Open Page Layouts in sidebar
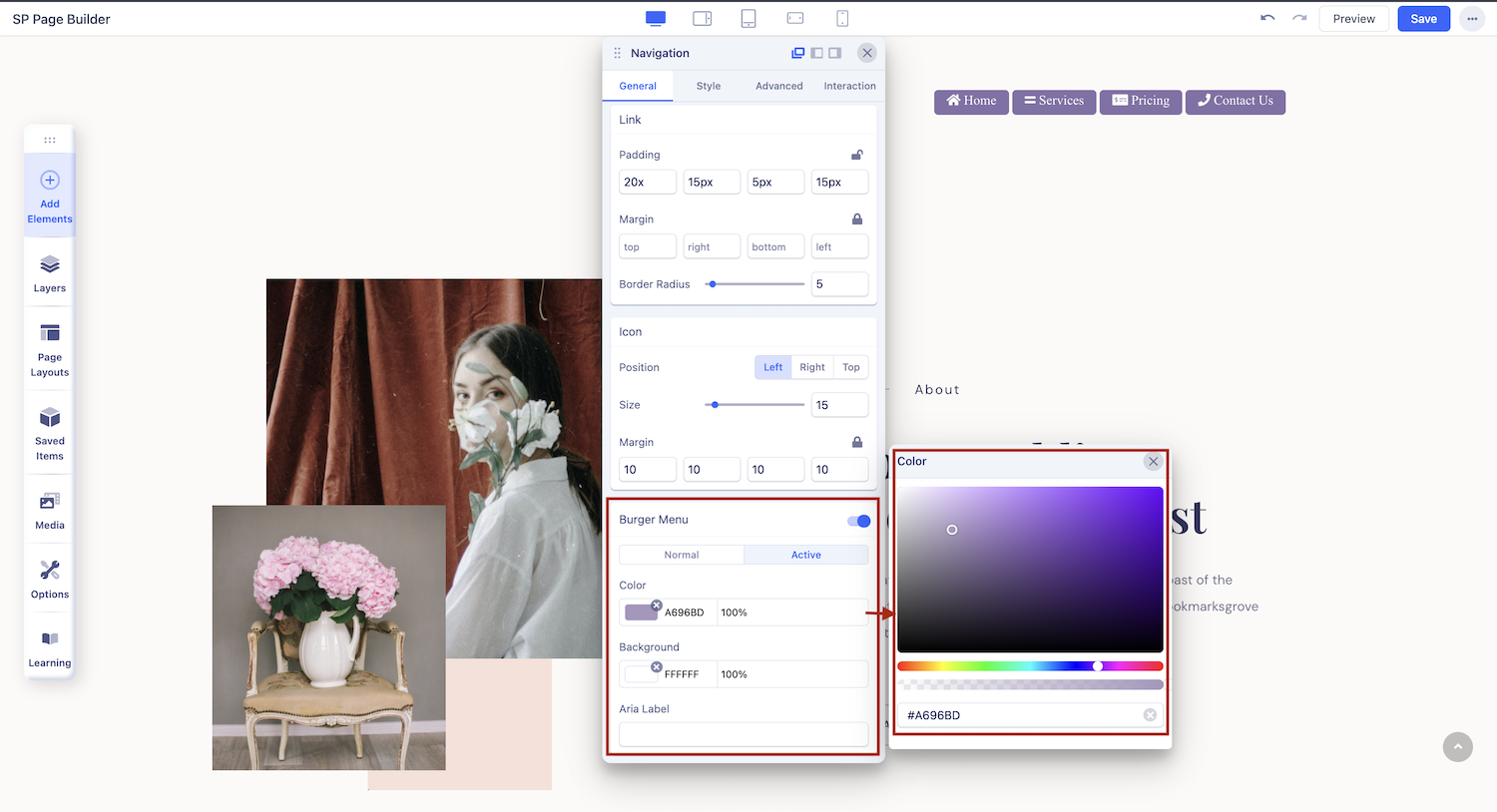This screenshot has height=812, width=1497. (50, 349)
